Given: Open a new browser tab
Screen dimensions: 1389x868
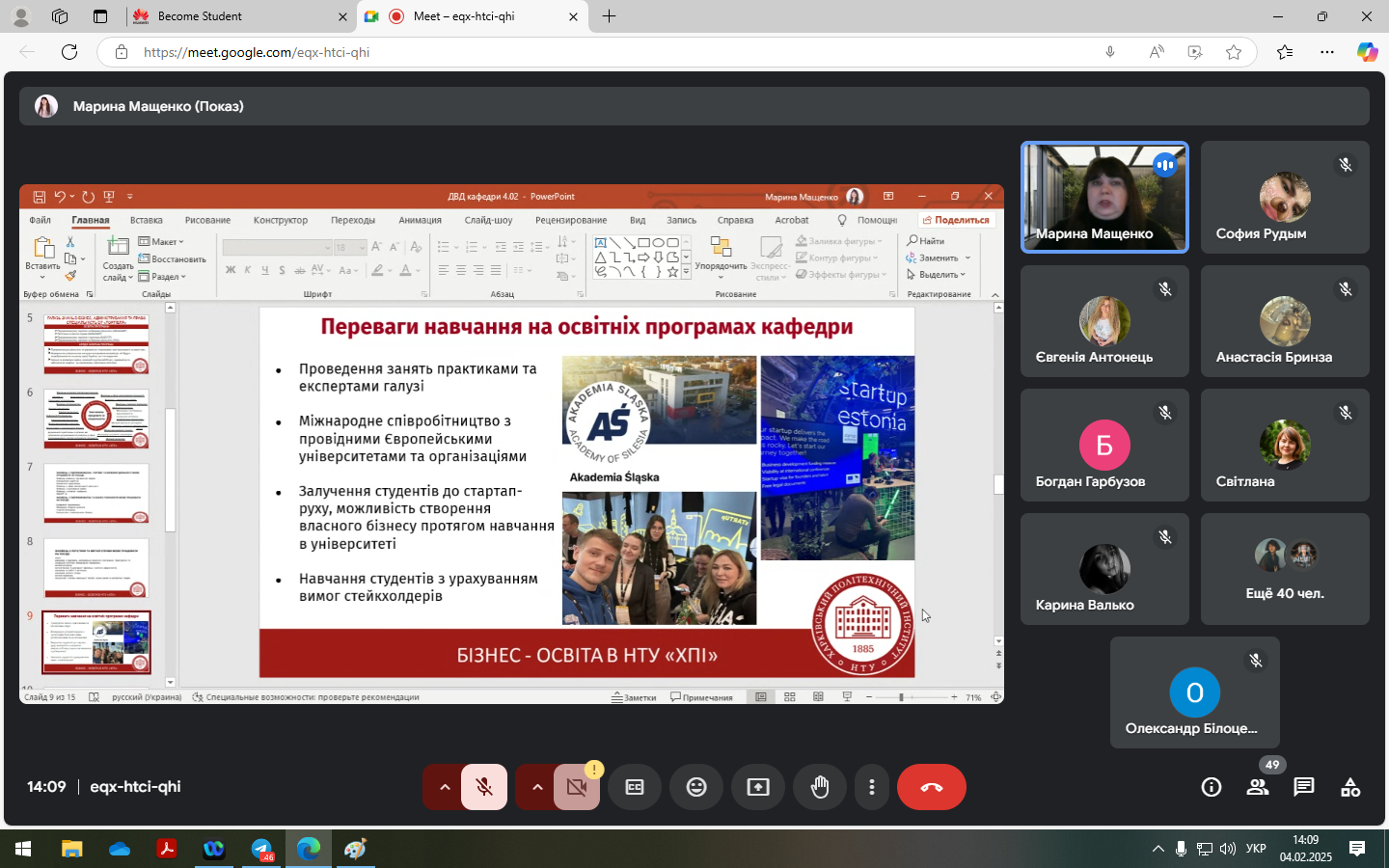Looking at the screenshot, I should click(610, 16).
